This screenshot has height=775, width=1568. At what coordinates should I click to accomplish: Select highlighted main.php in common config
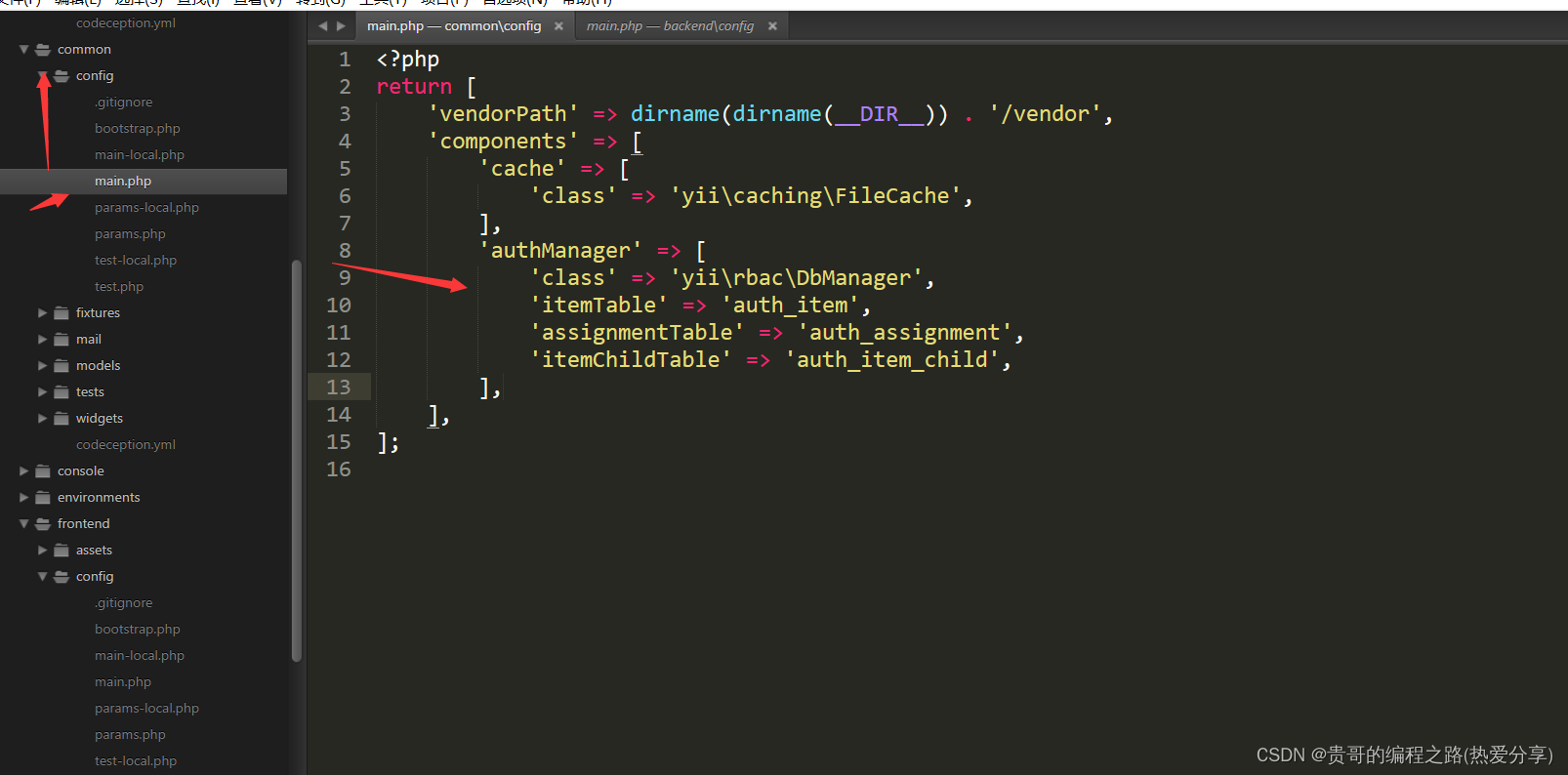coord(144,182)
